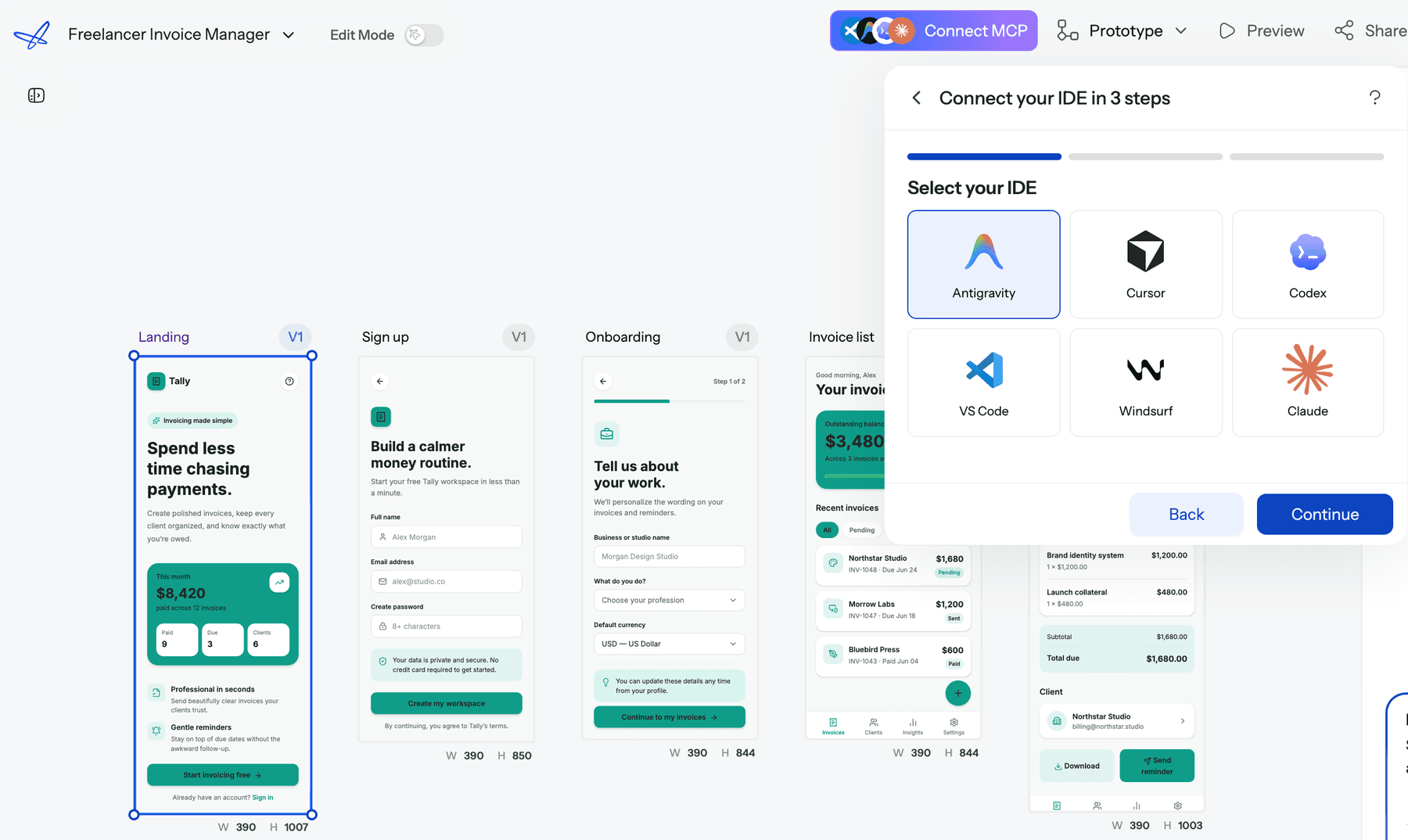
Task: Open the Freelancer Invoice Manager project dropdown
Action: (x=181, y=34)
